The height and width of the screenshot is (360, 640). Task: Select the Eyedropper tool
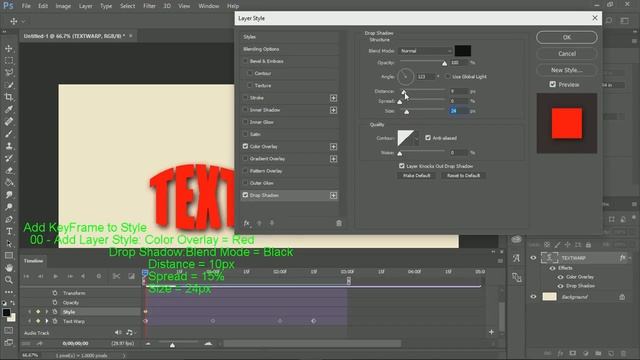(x=9, y=109)
